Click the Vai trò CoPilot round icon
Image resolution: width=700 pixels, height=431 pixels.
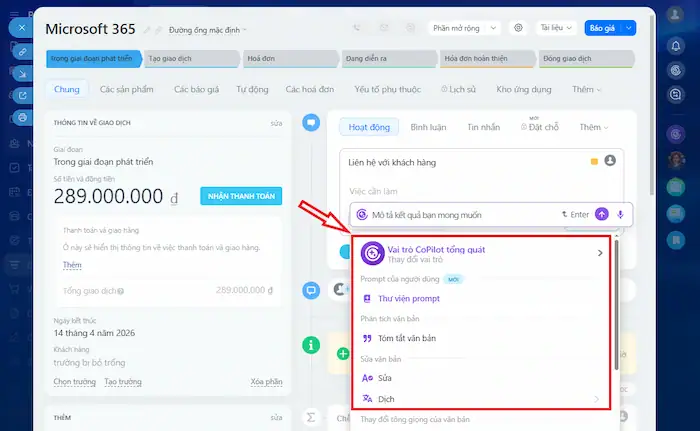click(x=372, y=253)
